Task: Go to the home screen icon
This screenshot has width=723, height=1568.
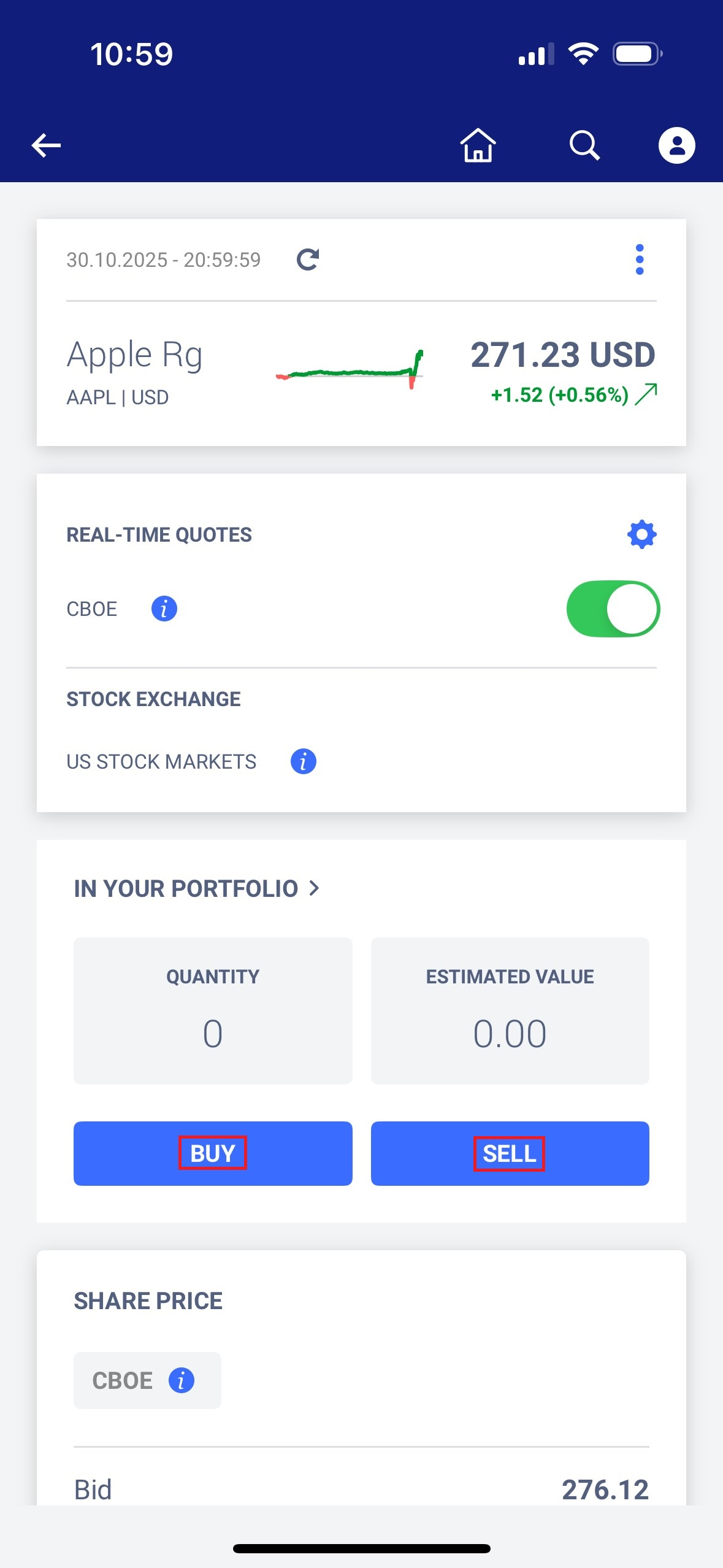Action: coord(478,145)
